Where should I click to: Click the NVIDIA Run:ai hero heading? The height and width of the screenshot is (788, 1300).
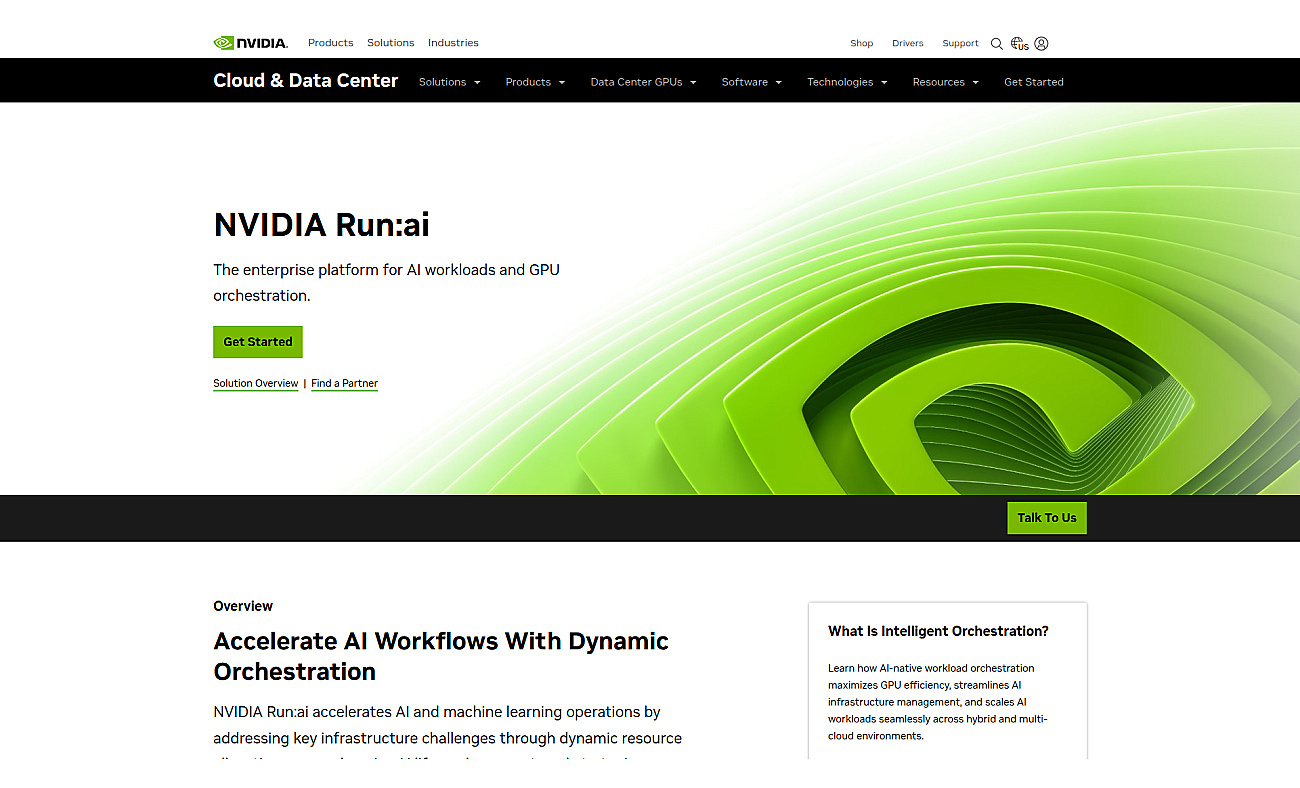point(321,224)
